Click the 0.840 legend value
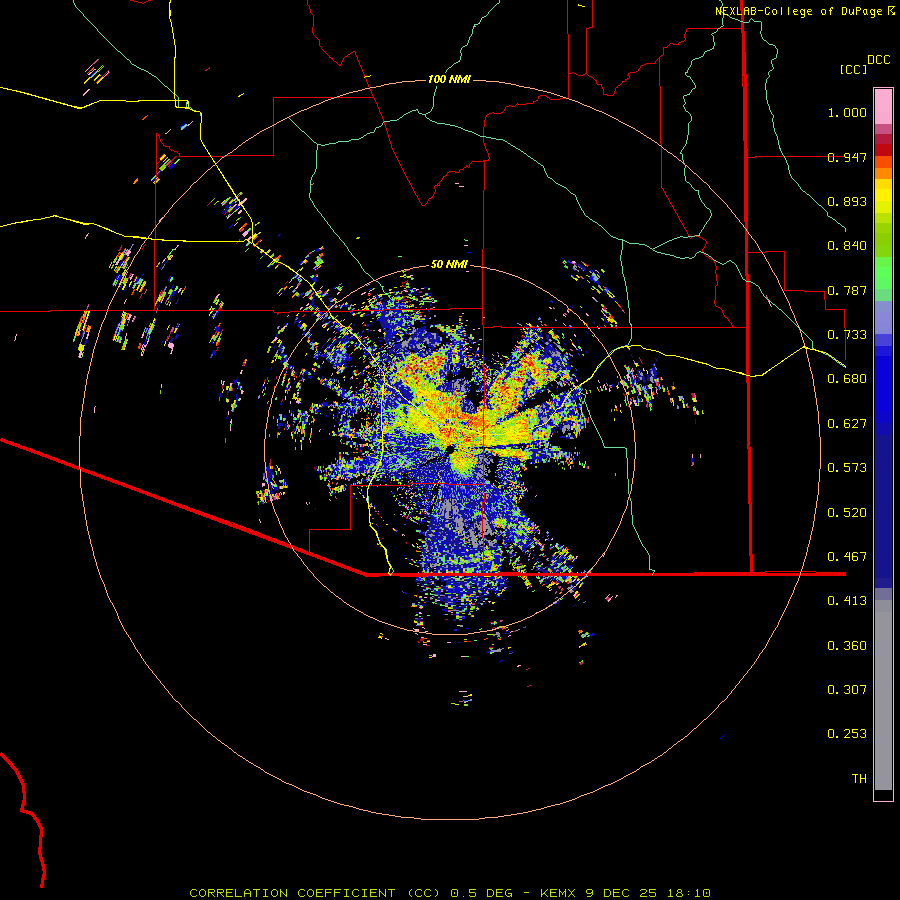Viewport: 900px width, 900px height. 847,246
